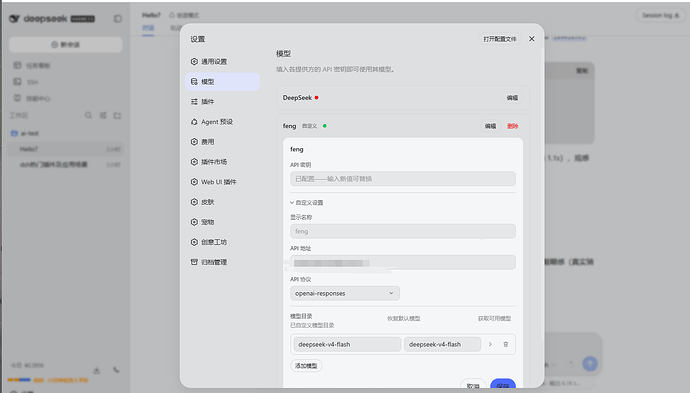
Task: Open 通用设置 in settings sidebar
Action: 222,62
